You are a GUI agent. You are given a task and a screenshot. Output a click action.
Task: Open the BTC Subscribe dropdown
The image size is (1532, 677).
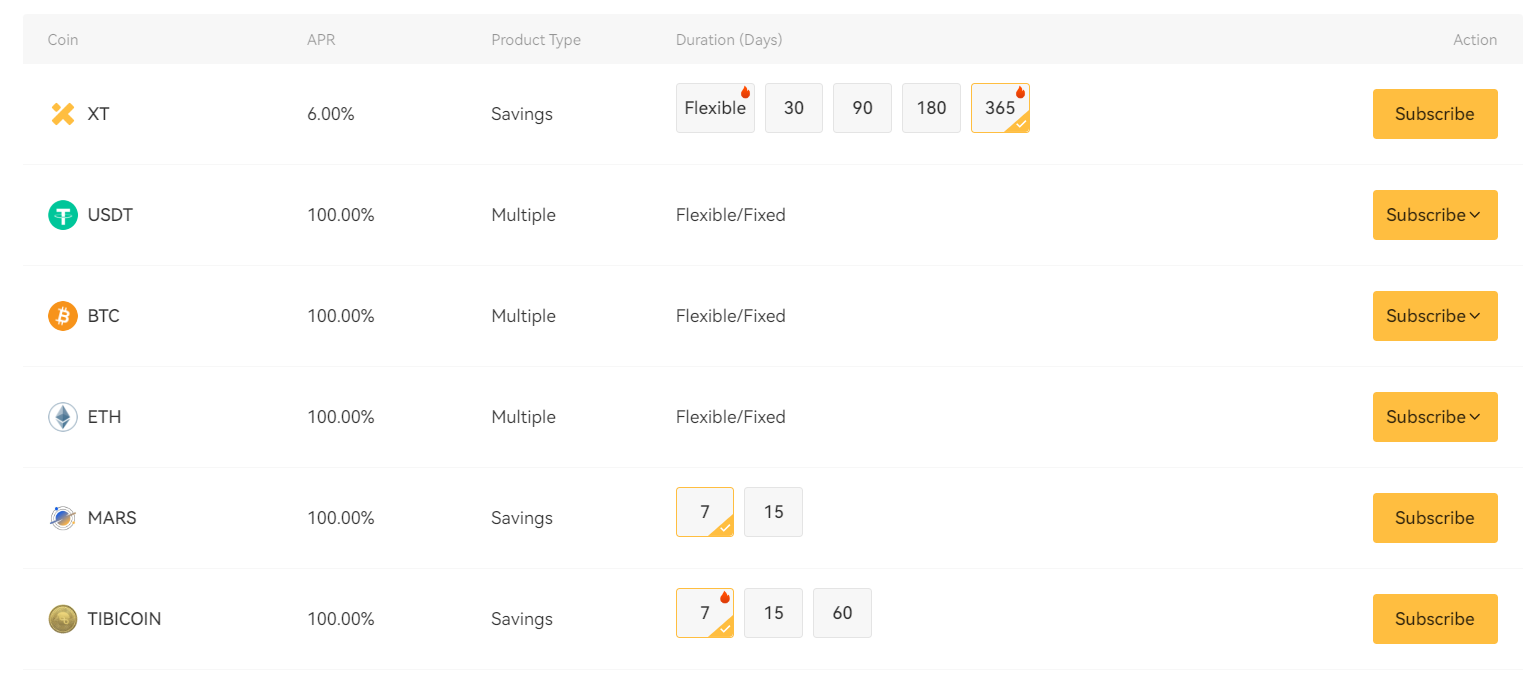(1434, 316)
